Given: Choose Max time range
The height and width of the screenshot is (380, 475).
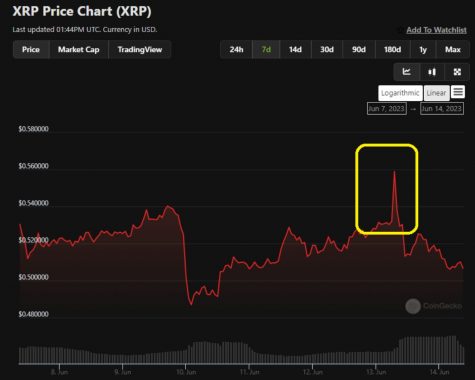Looking at the screenshot, I should (x=453, y=50).
